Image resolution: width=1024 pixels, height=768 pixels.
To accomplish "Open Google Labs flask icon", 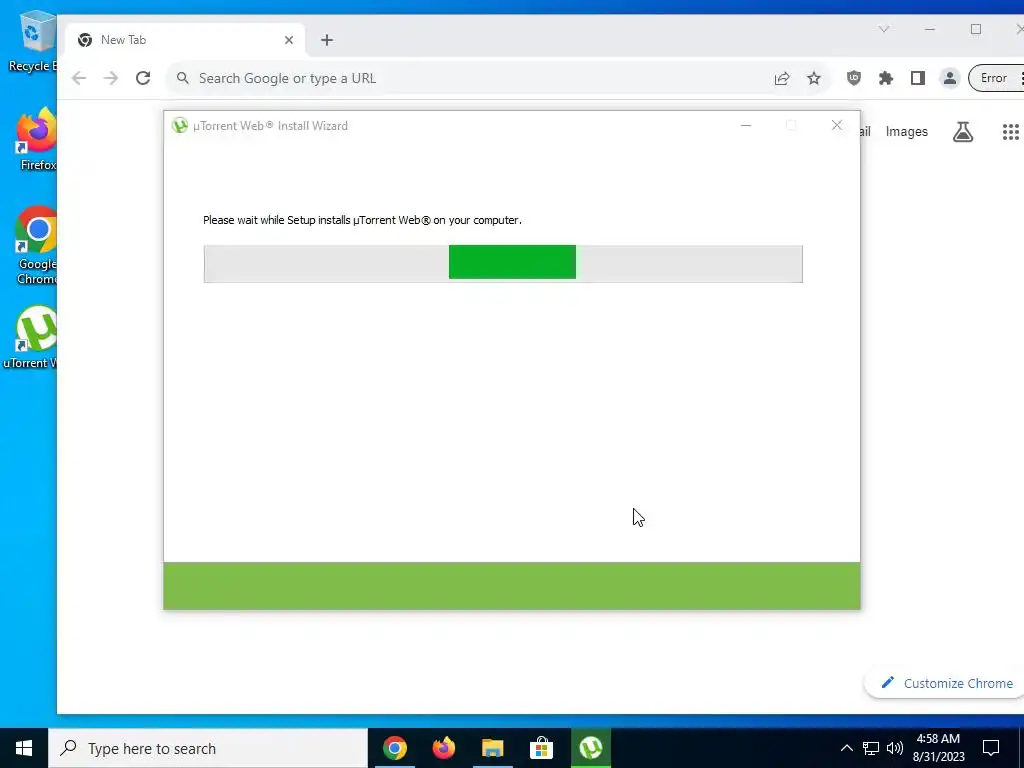I will (963, 132).
